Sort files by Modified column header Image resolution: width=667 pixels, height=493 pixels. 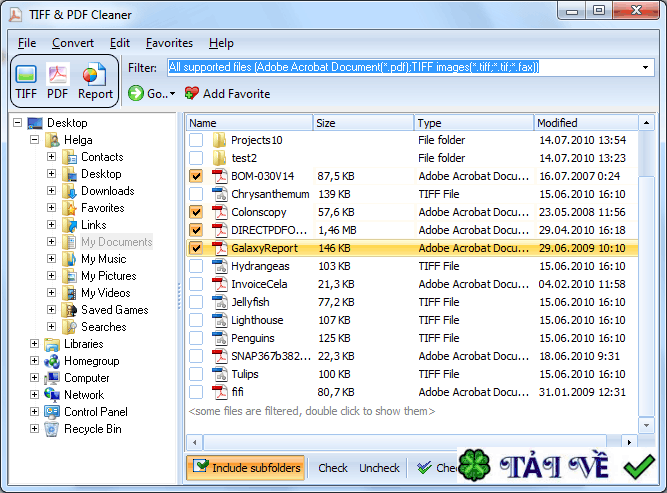click(586, 123)
